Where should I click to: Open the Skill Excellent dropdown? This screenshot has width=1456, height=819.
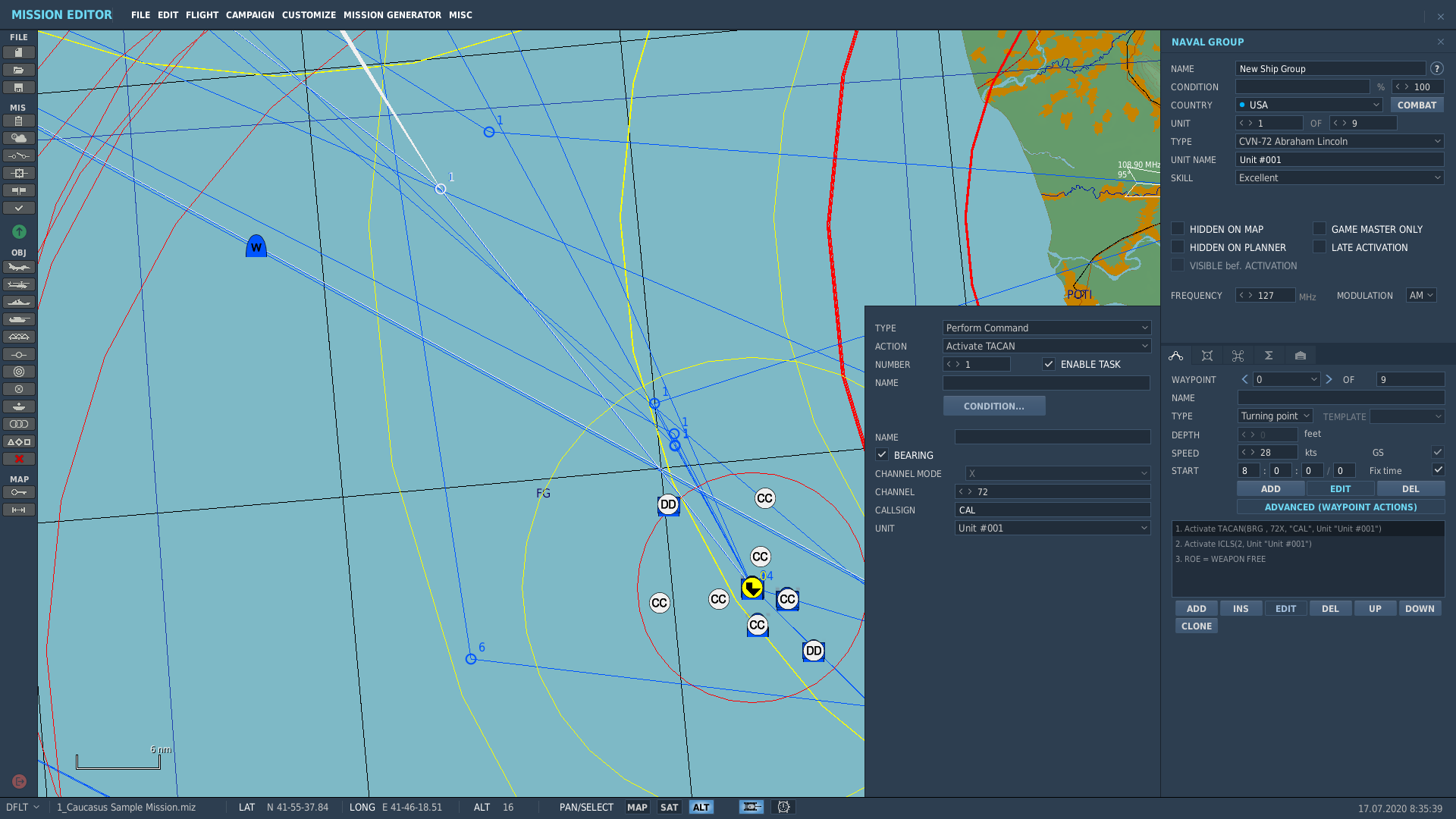point(1339,177)
